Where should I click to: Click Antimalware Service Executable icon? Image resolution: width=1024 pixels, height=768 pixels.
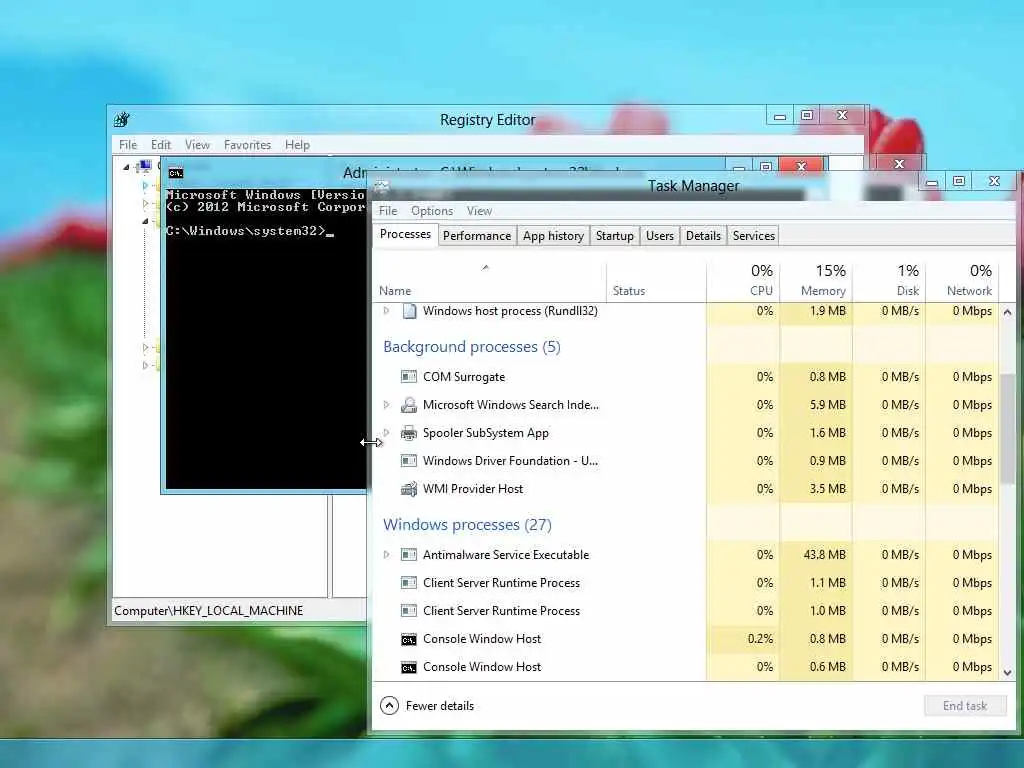(x=409, y=554)
